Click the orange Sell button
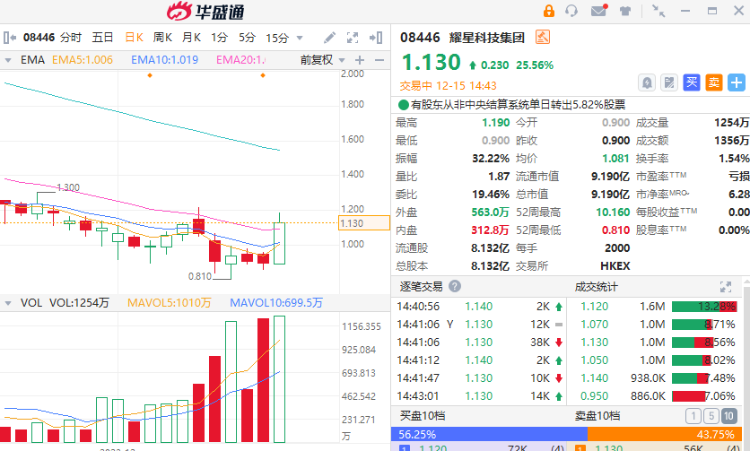The width and height of the screenshot is (750, 451). tap(714, 83)
